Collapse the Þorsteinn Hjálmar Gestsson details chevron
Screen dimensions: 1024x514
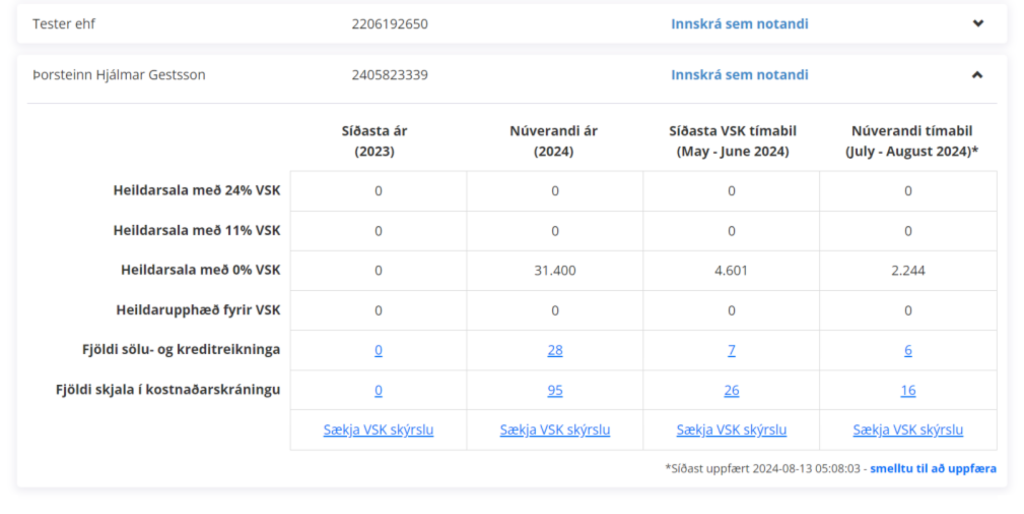pos(978,75)
